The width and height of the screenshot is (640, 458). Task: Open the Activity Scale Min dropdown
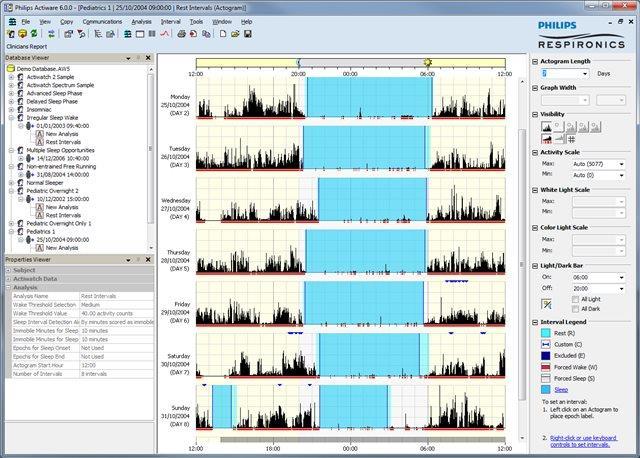click(x=621, y=176)
